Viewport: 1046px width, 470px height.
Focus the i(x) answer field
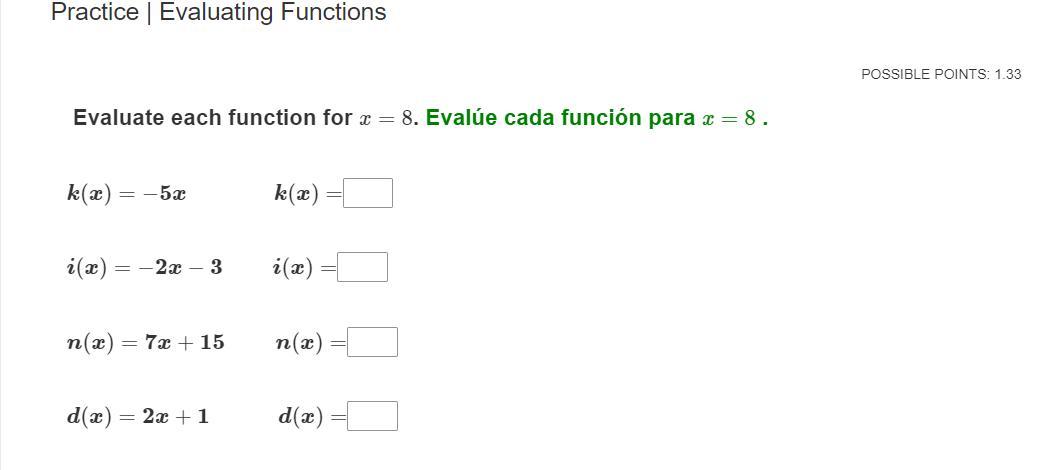click(362, 267)
